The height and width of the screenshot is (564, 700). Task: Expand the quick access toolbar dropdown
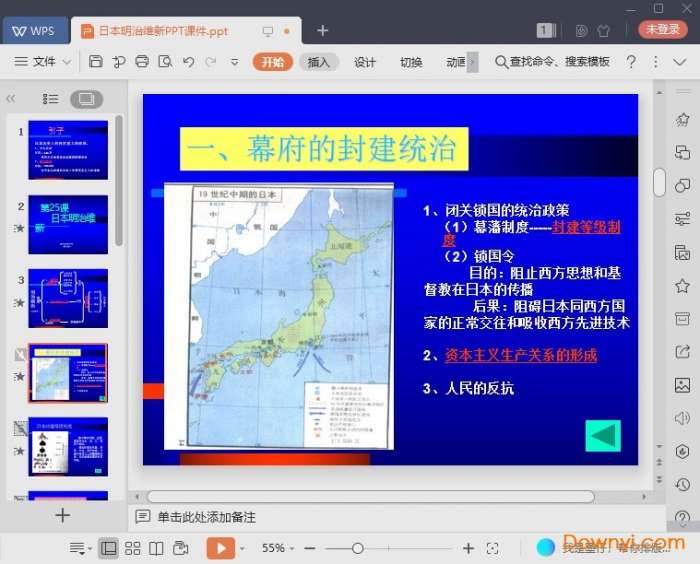tap(234, 62)
